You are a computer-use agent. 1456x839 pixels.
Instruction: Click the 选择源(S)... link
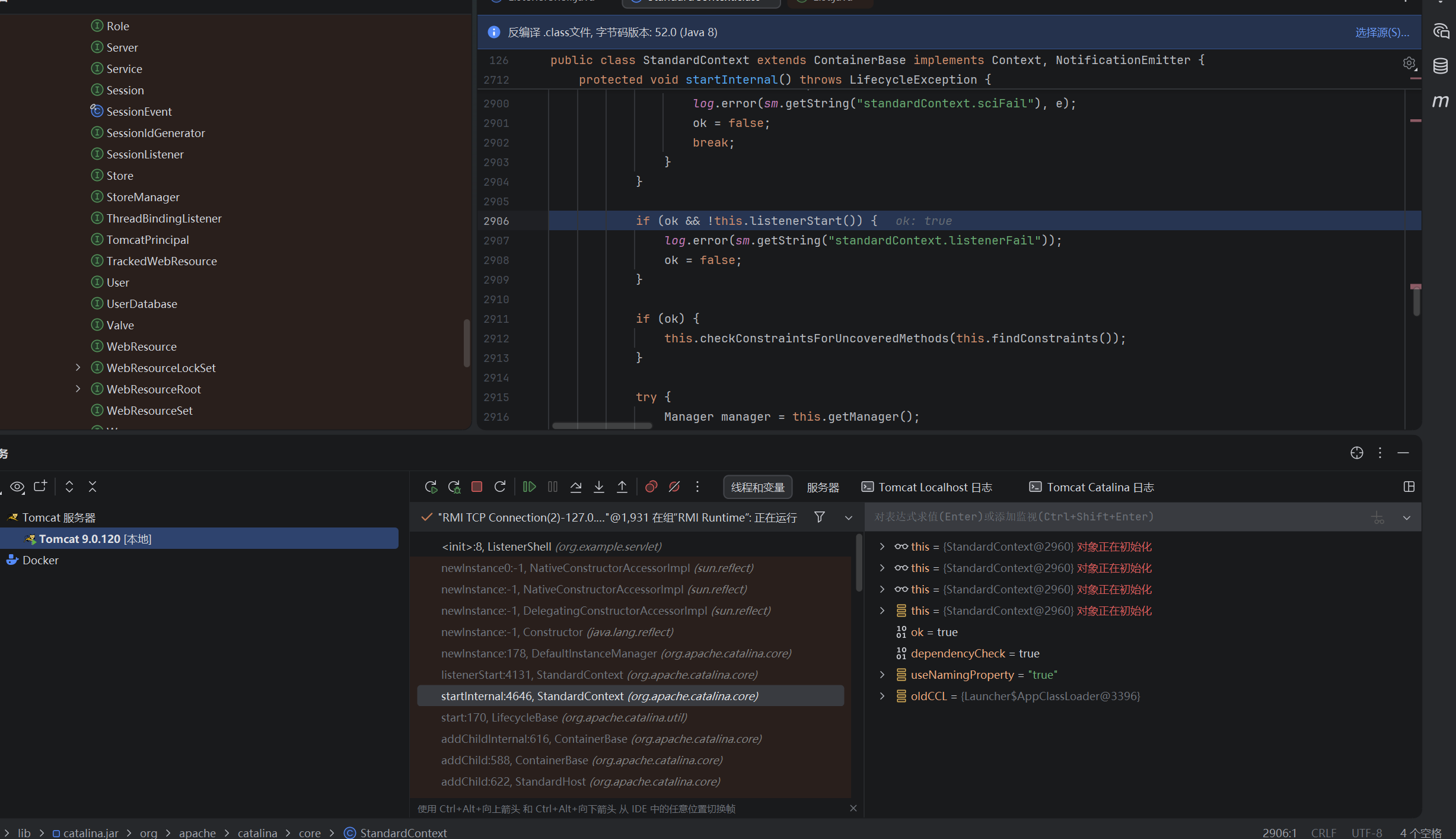pyautogui.click(x=1382, y=32)
